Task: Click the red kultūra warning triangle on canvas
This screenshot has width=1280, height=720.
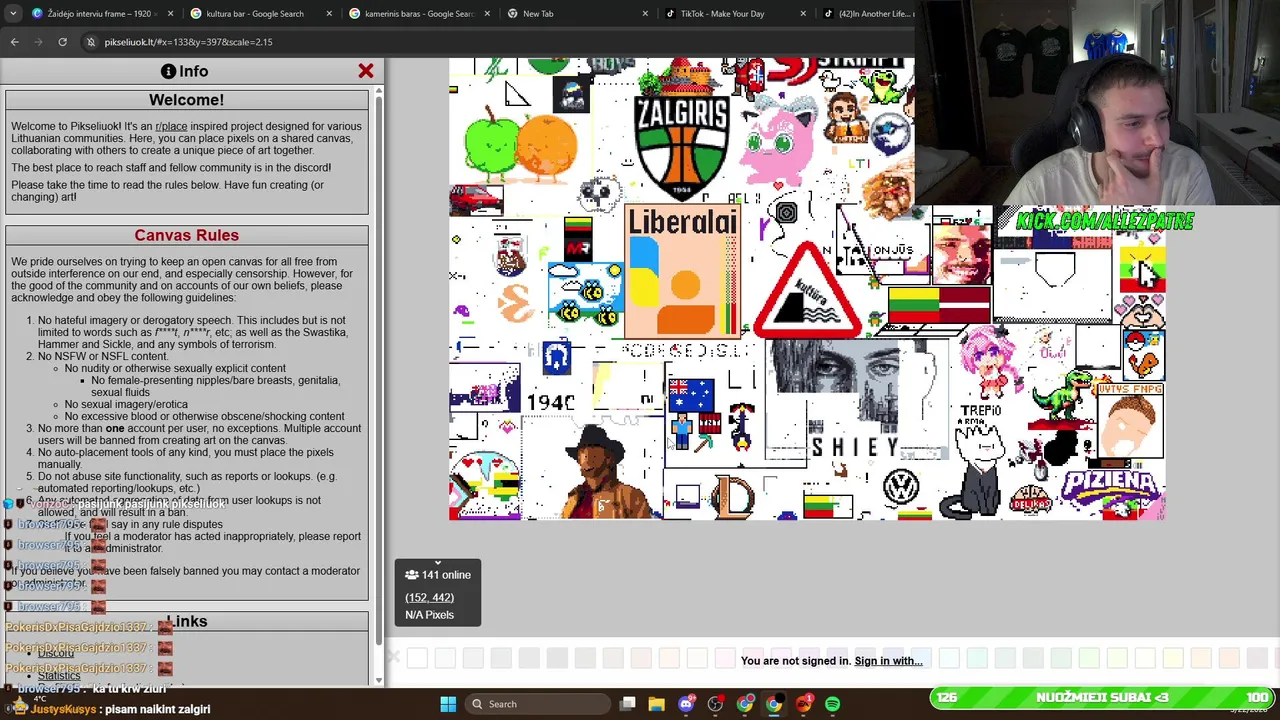Action: tap(807, 290)
